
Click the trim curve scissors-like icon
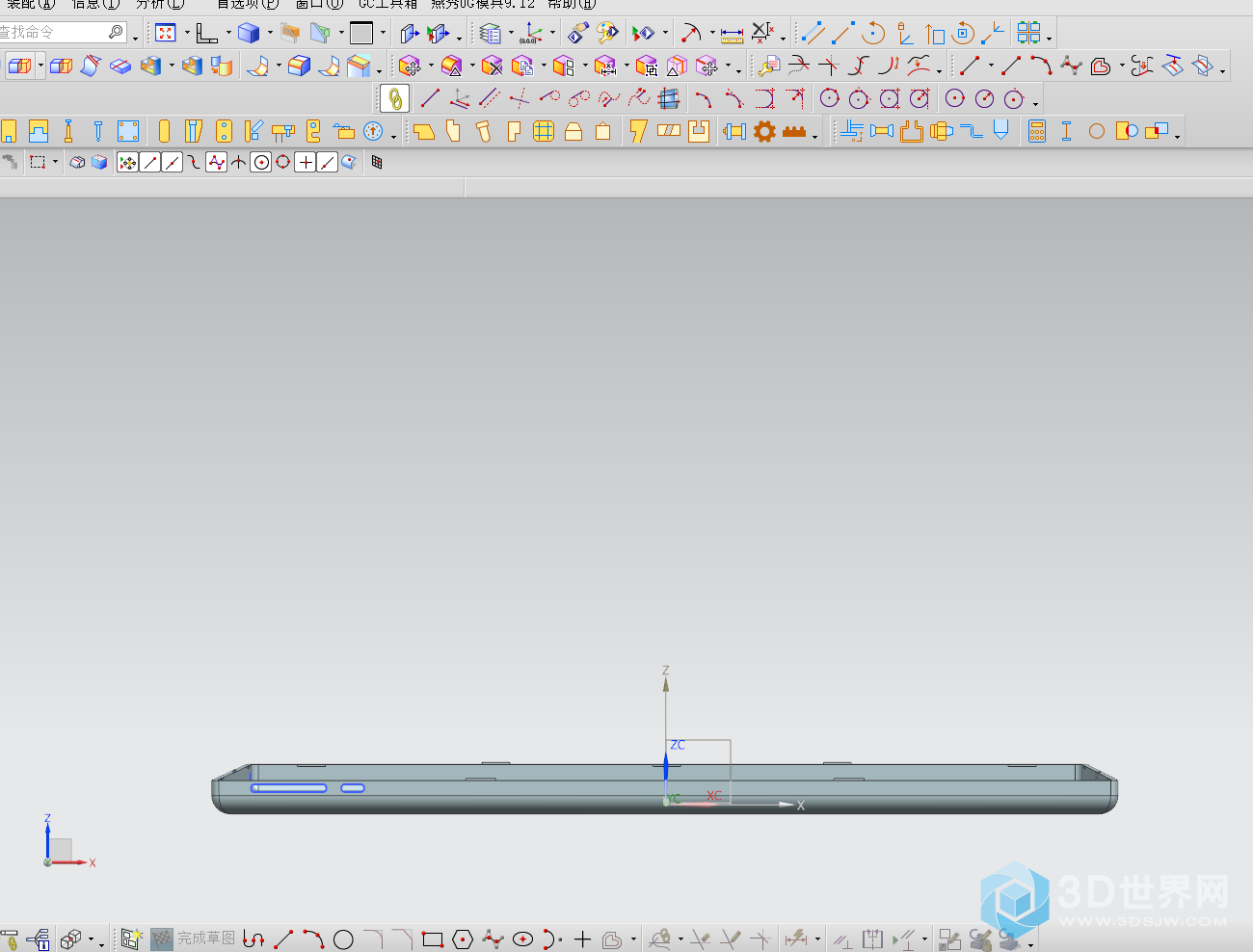[x=798, y=66]
